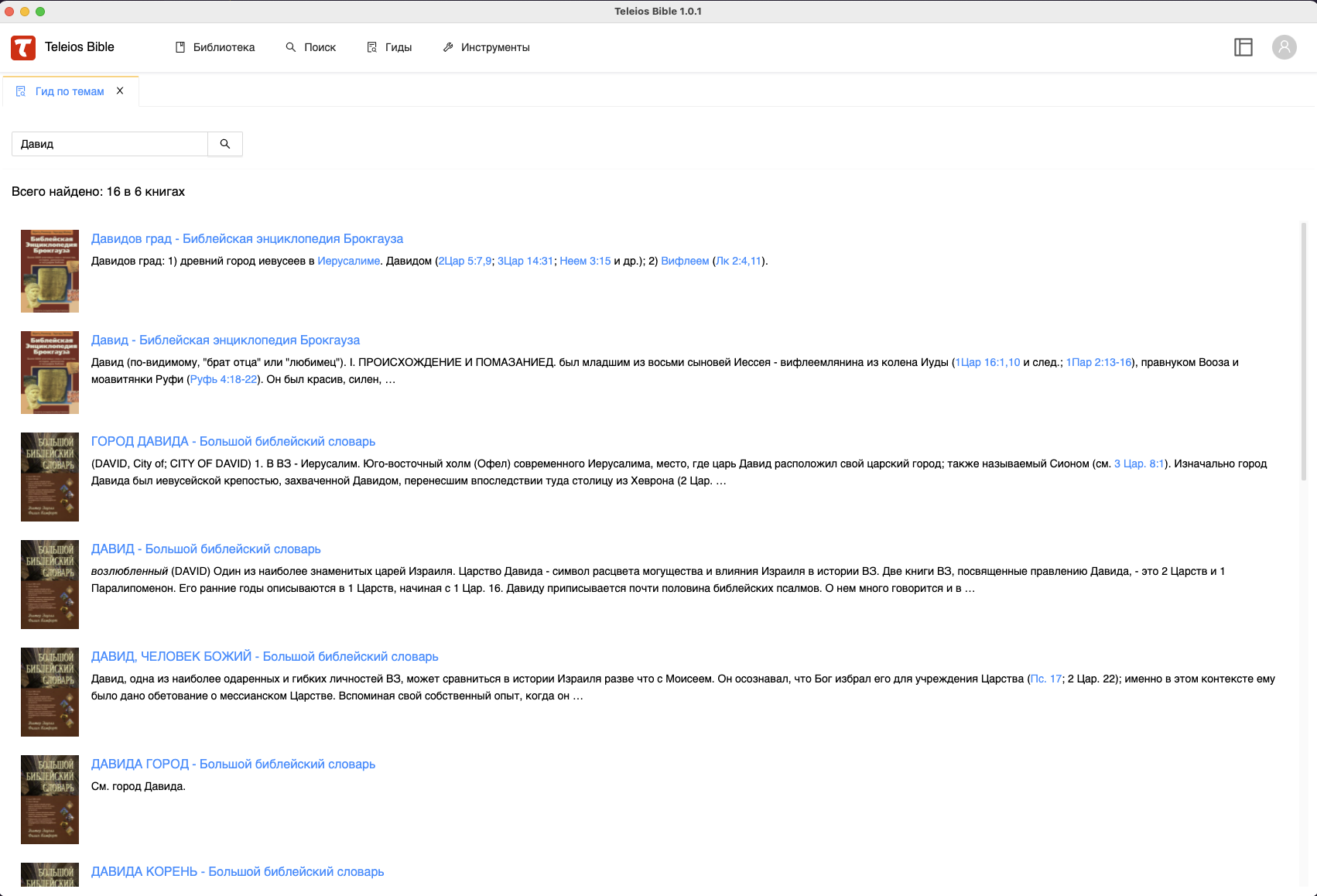Open the Поиск menu item
The width and height of the screenshot is (1317, 896).
[x=310, y=47]
